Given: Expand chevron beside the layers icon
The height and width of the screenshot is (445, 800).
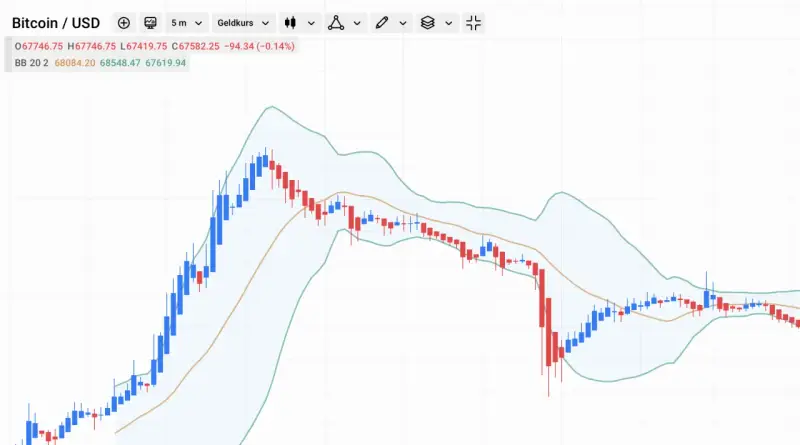Looking at the screenshot, I should [x=448, y=23].
